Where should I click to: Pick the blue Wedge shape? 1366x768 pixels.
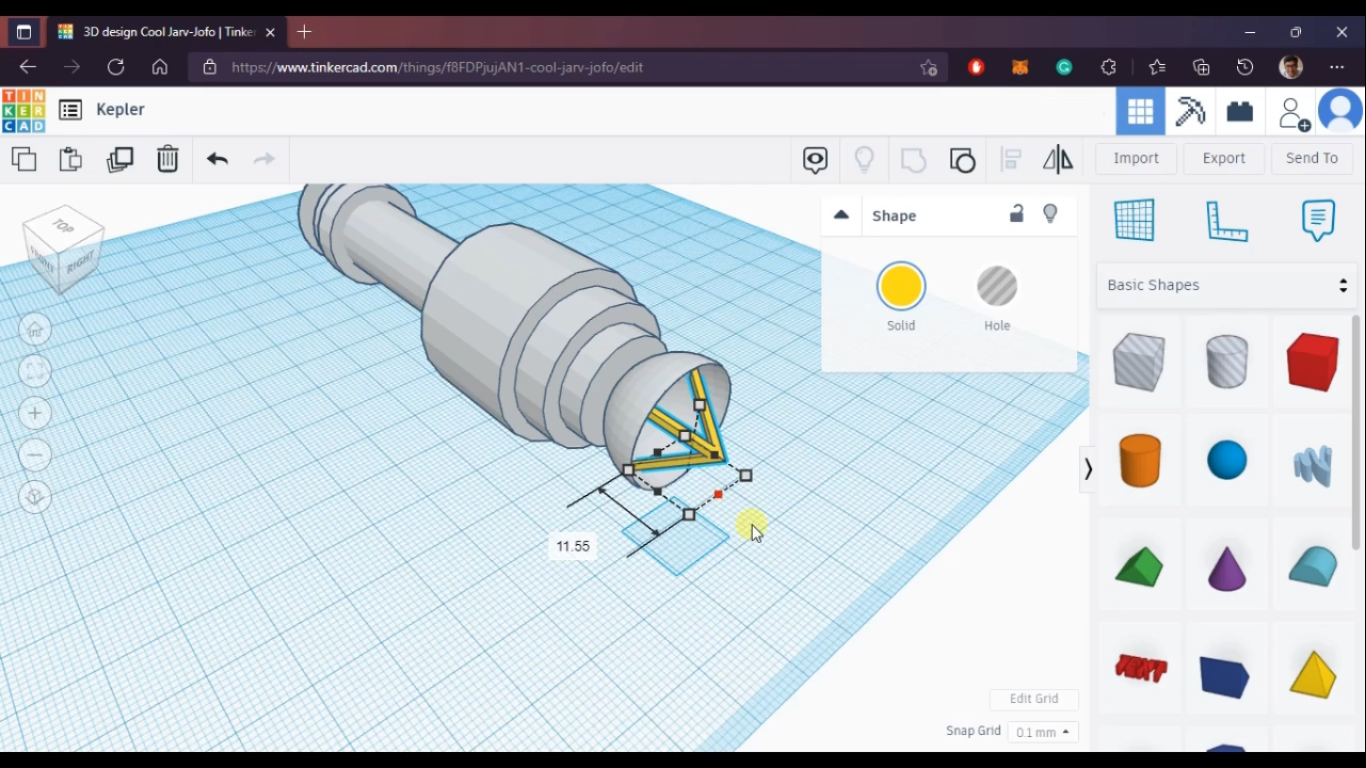coord(1225,676)
